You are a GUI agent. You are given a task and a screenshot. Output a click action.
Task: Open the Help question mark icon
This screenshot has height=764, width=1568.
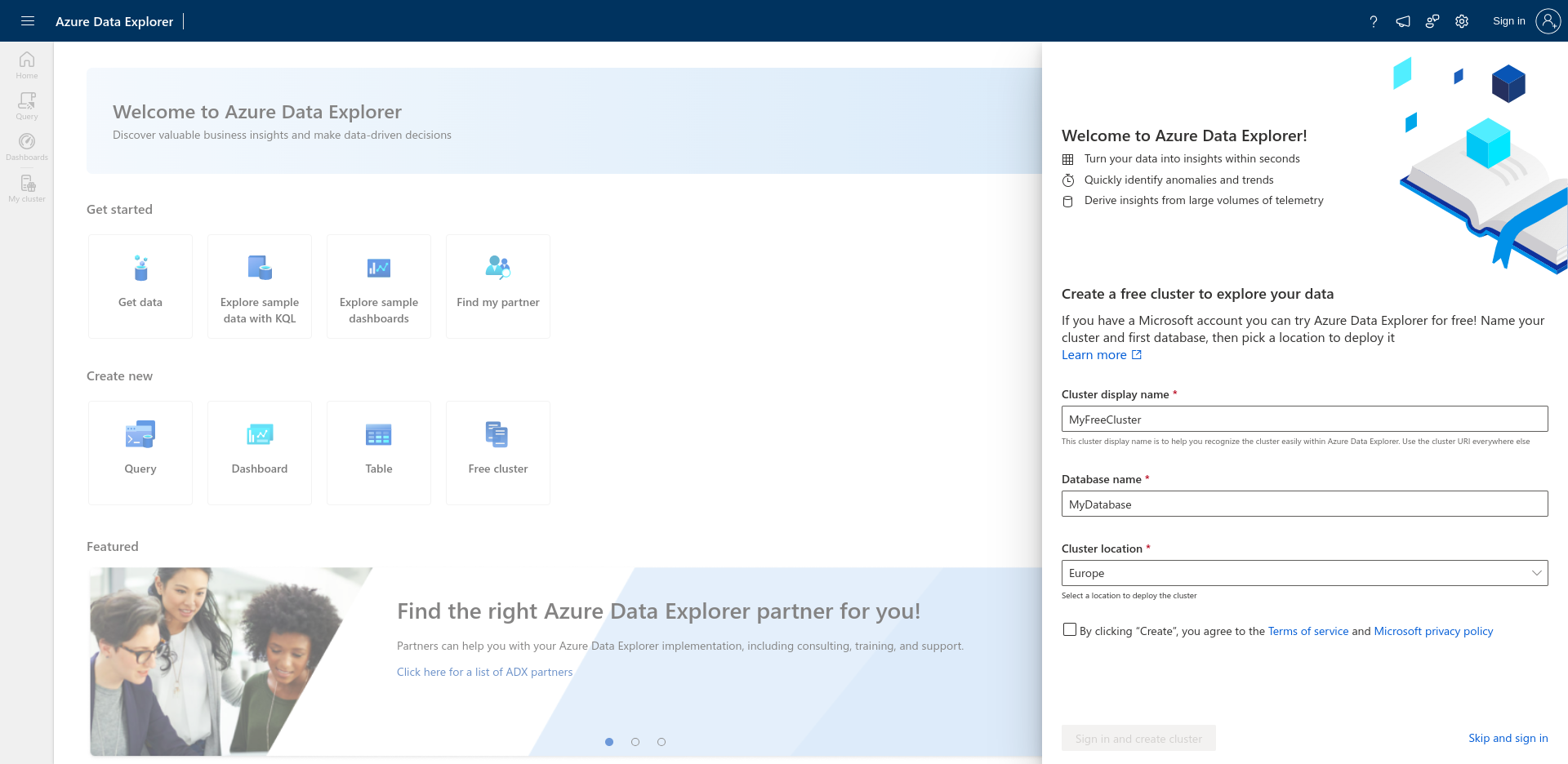click(x=1374, y=21)
